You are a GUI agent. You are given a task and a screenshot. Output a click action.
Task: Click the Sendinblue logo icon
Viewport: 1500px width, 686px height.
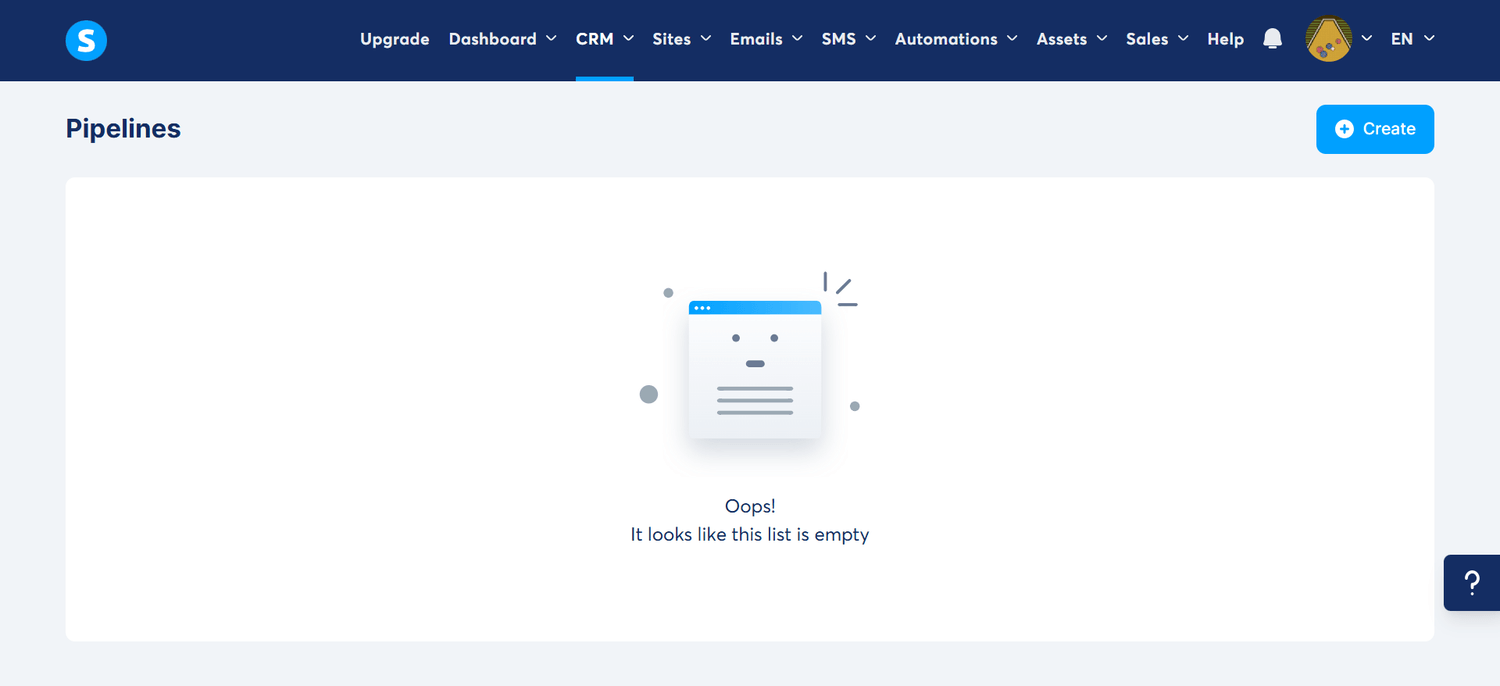[86, 40]
